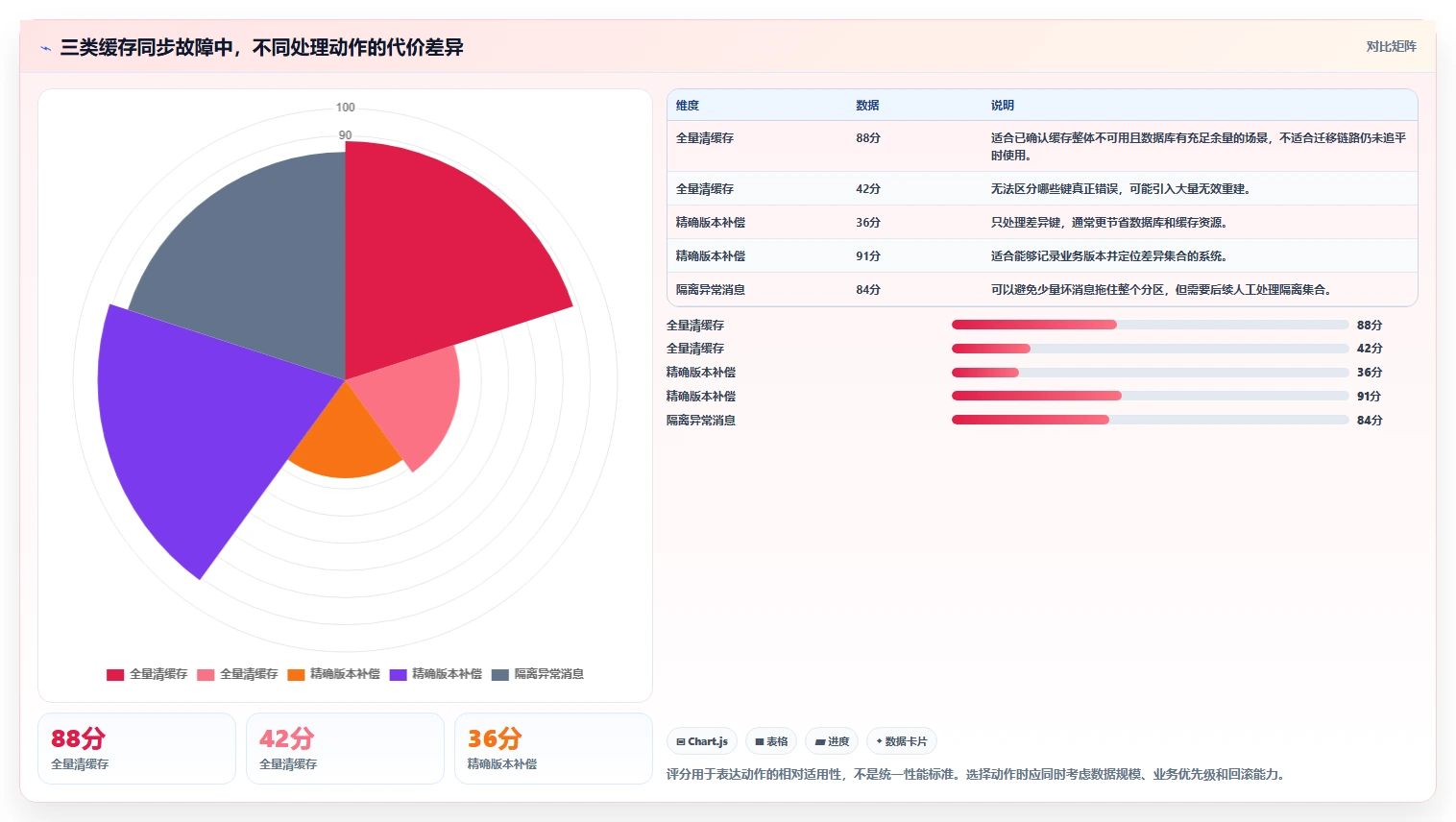Viewport: 1456px width, 822px height.
Task: Click the 表格 tag chip
Action: click(771, 741)
